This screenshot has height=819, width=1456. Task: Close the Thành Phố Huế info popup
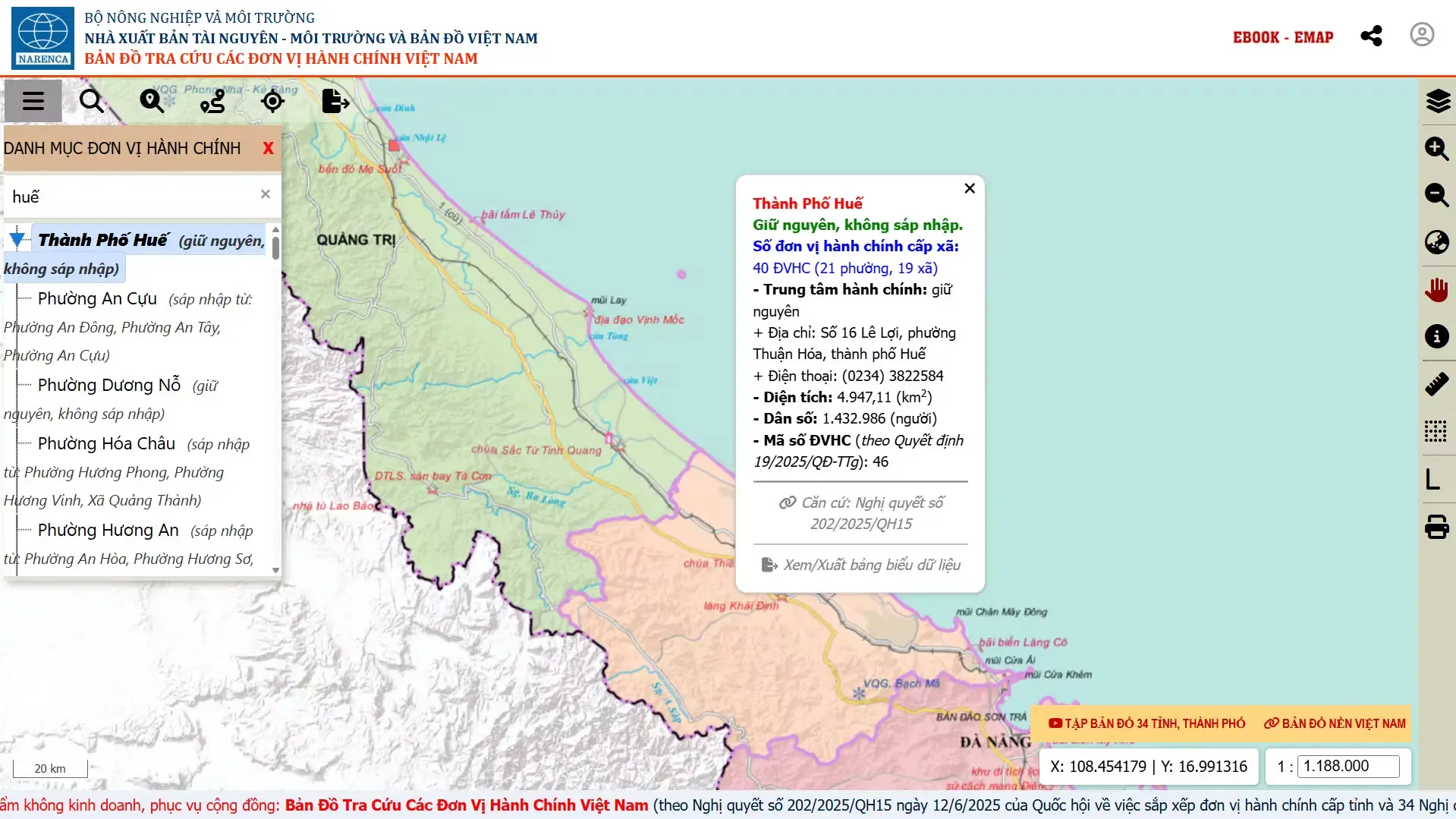pos(970,188)
